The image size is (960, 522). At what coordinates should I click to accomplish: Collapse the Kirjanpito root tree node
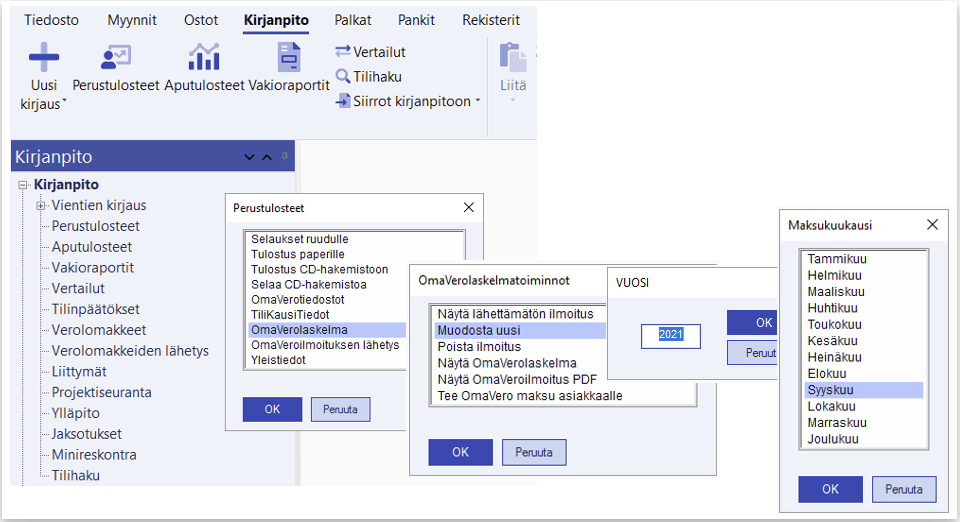click(22, 185)
